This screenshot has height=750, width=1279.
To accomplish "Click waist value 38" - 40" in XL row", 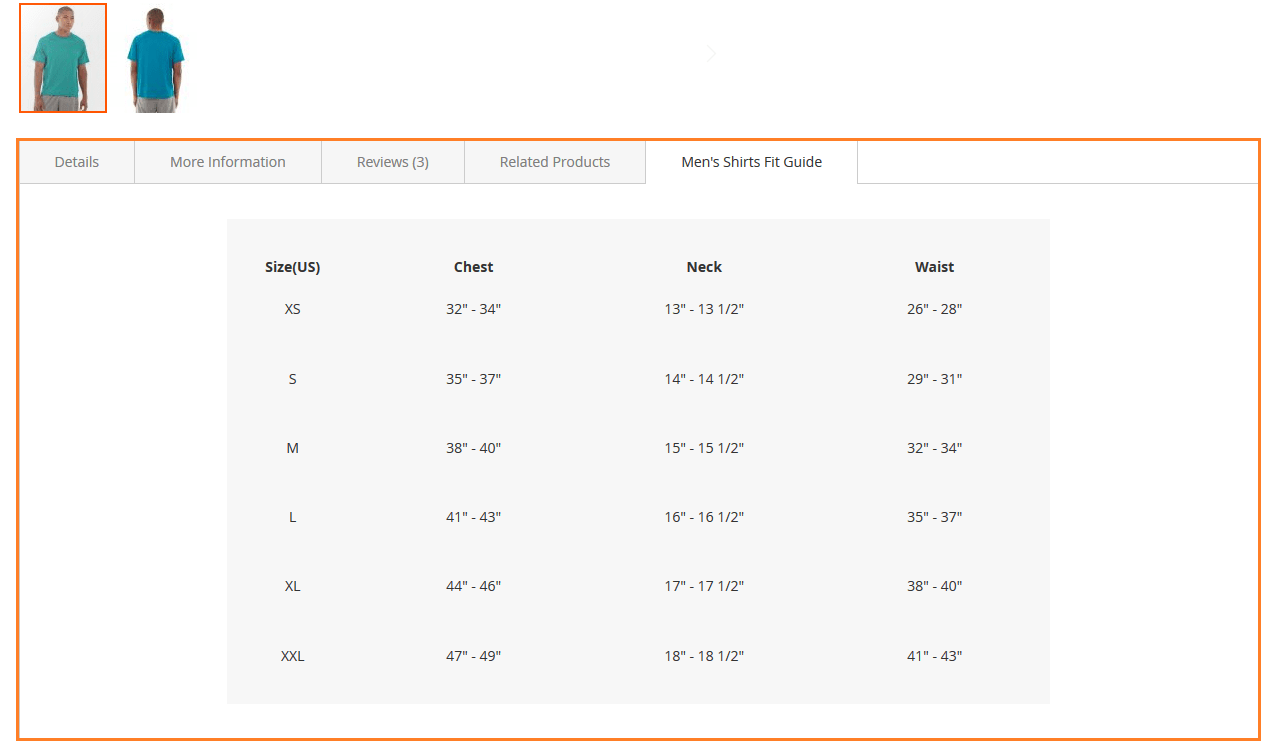I will [935, 586].
